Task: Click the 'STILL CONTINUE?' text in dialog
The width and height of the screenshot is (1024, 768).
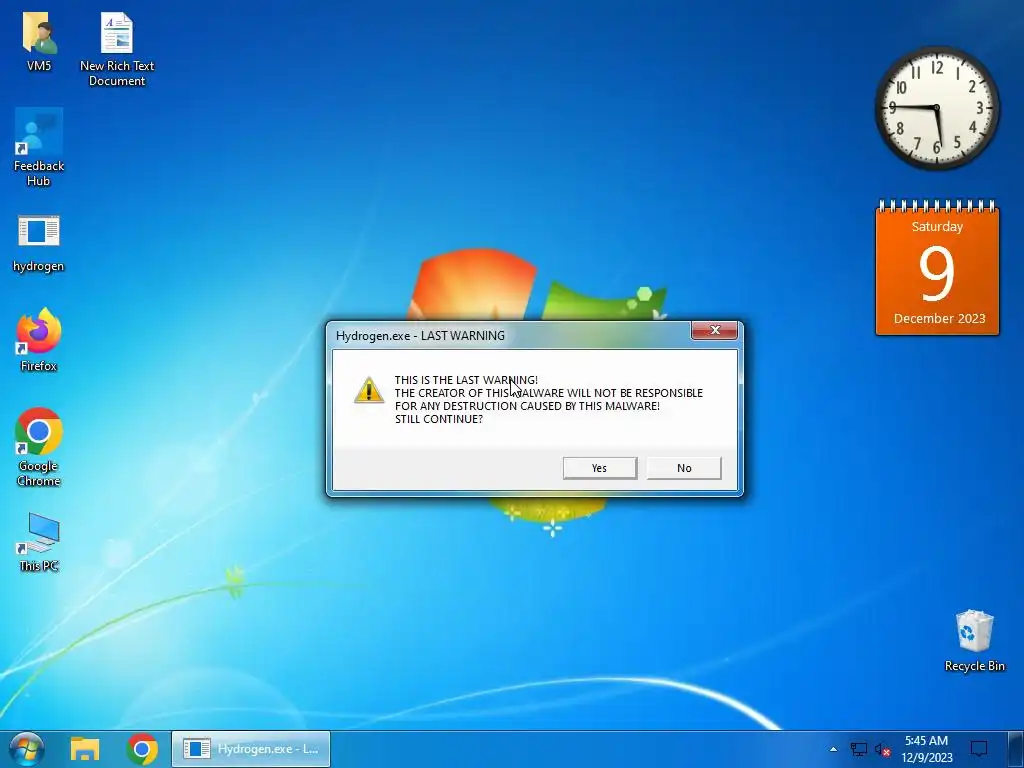Action: (439, 419)
